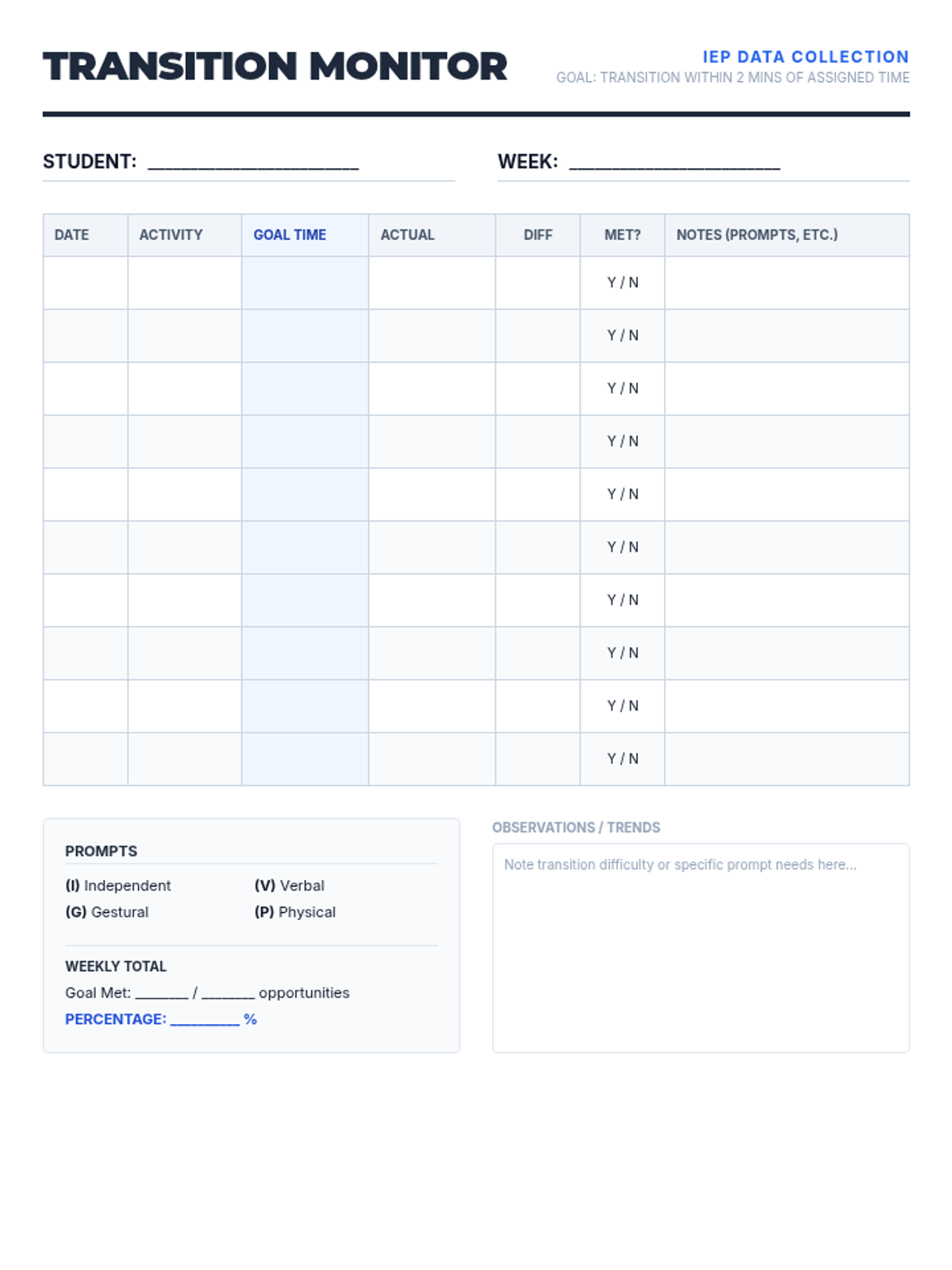The height and width of the screenshot is (1270, 952).
Task: Click fifth row Y / N cell
Action: coord(623,495)
